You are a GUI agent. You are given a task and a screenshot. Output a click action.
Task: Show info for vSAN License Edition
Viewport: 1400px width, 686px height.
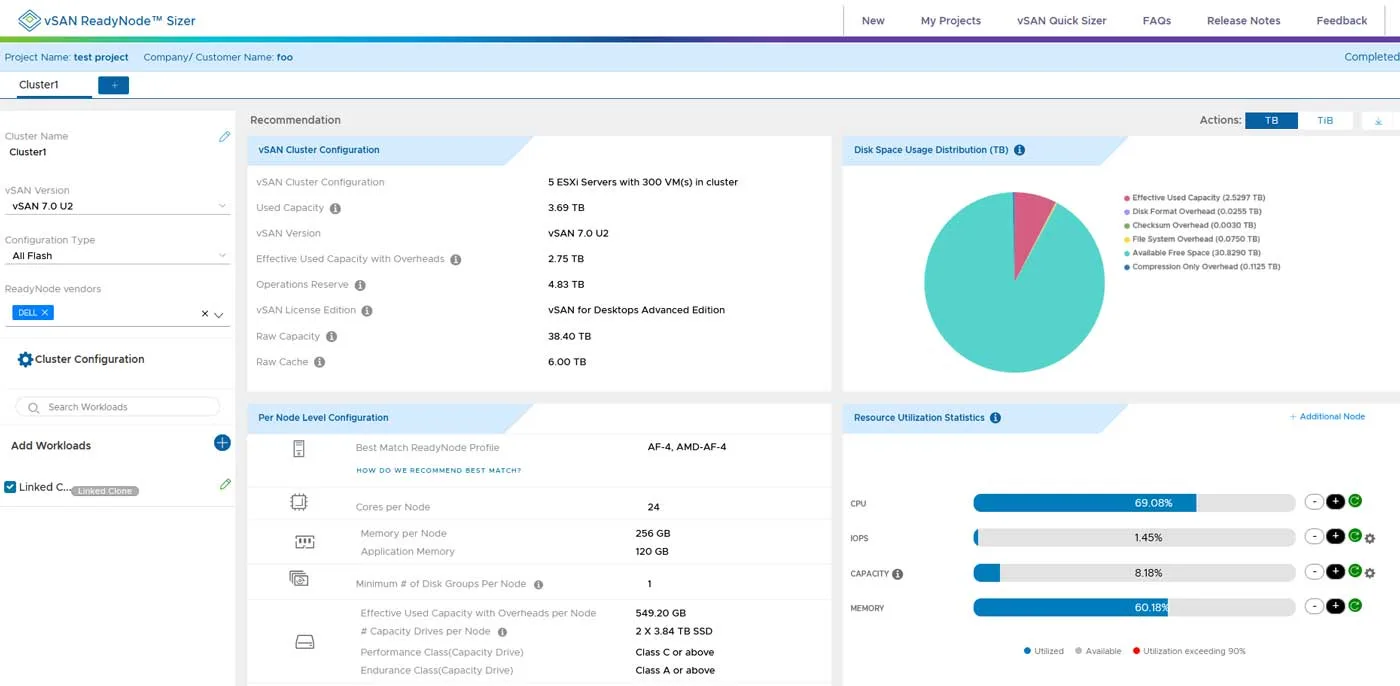367,311
